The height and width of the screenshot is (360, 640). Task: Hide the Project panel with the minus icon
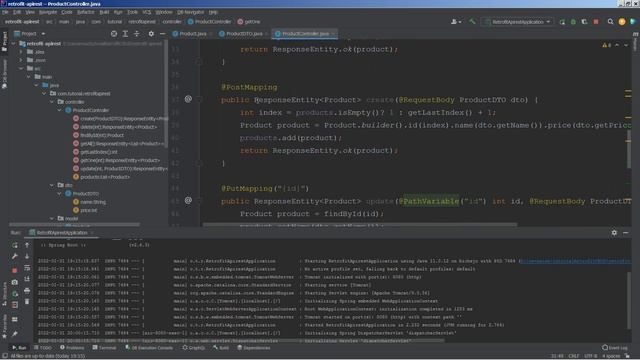162,34
